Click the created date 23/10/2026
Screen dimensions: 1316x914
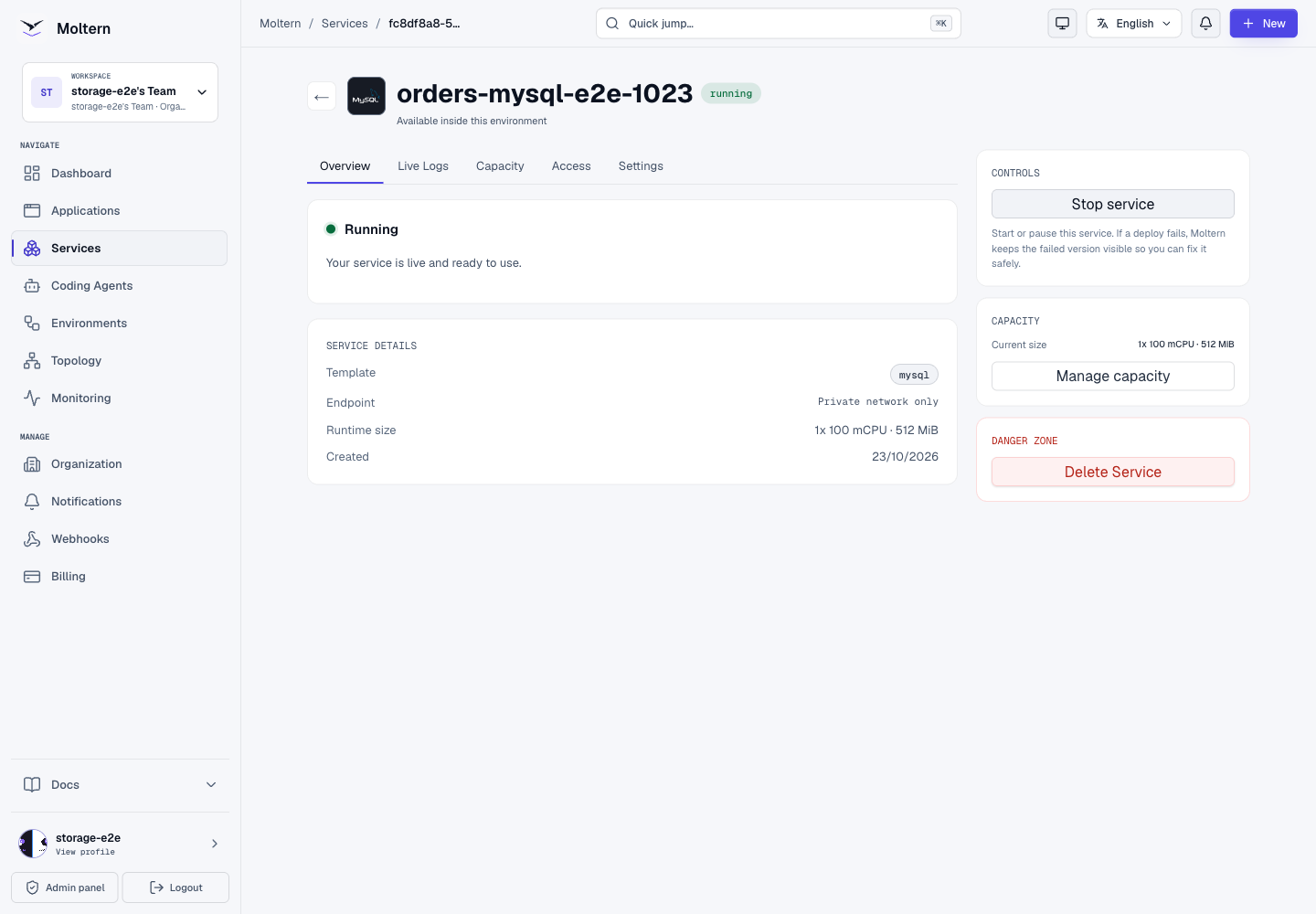pos(905,457)
